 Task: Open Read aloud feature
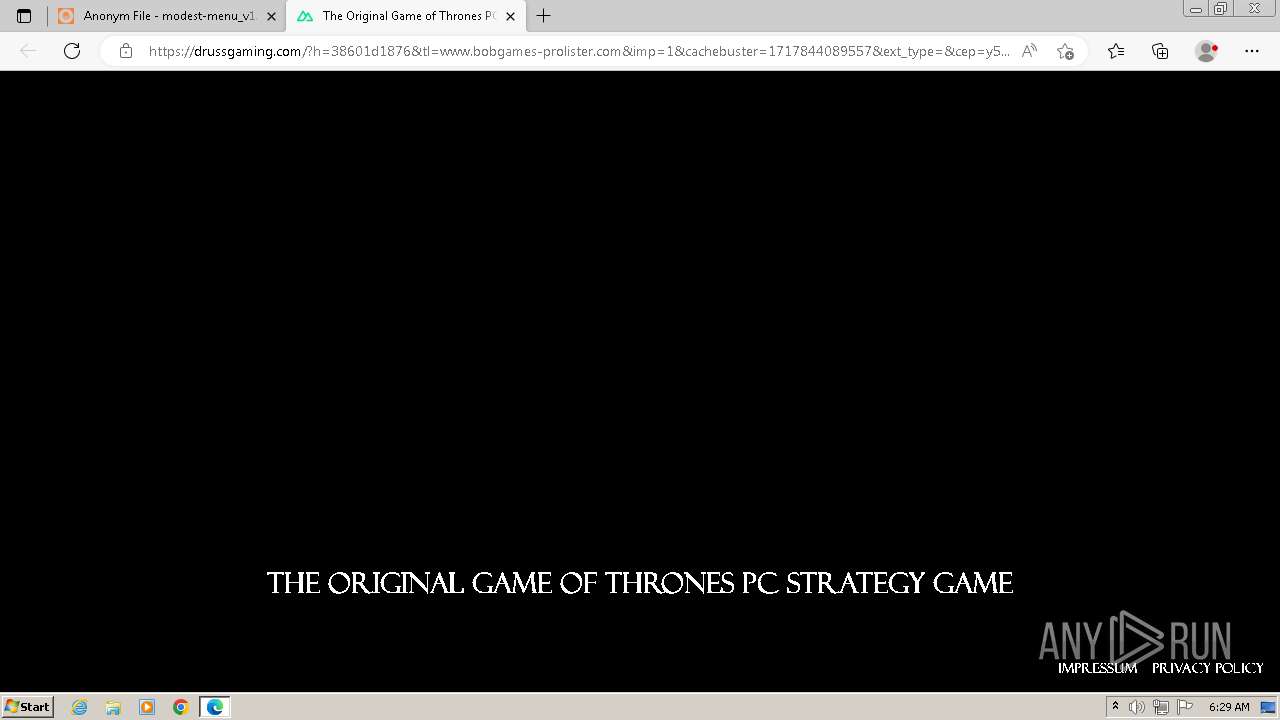pyautogui.click(x=1029, y=51)
